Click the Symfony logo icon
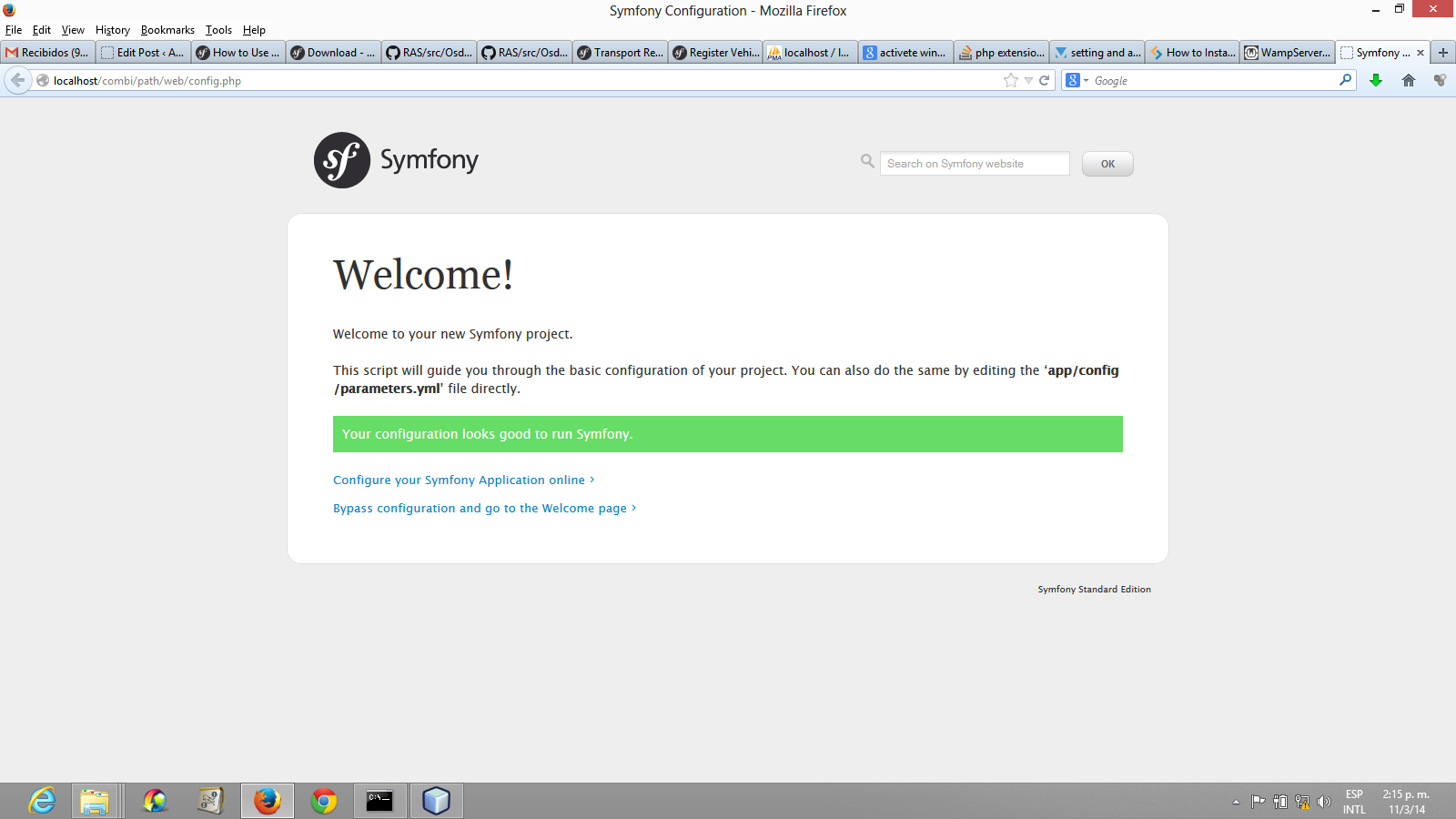 pos(342,160)
